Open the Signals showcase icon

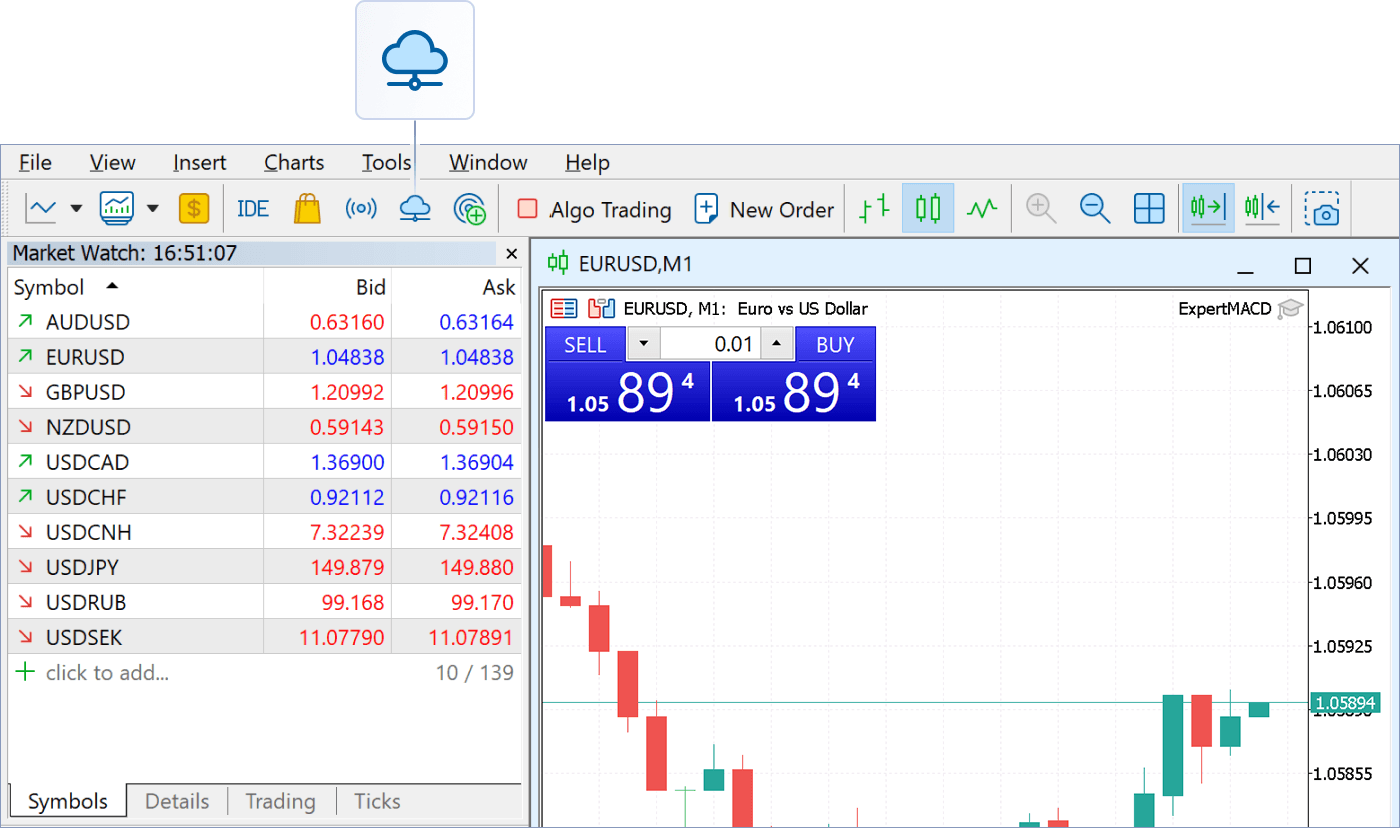click(361, 208)
